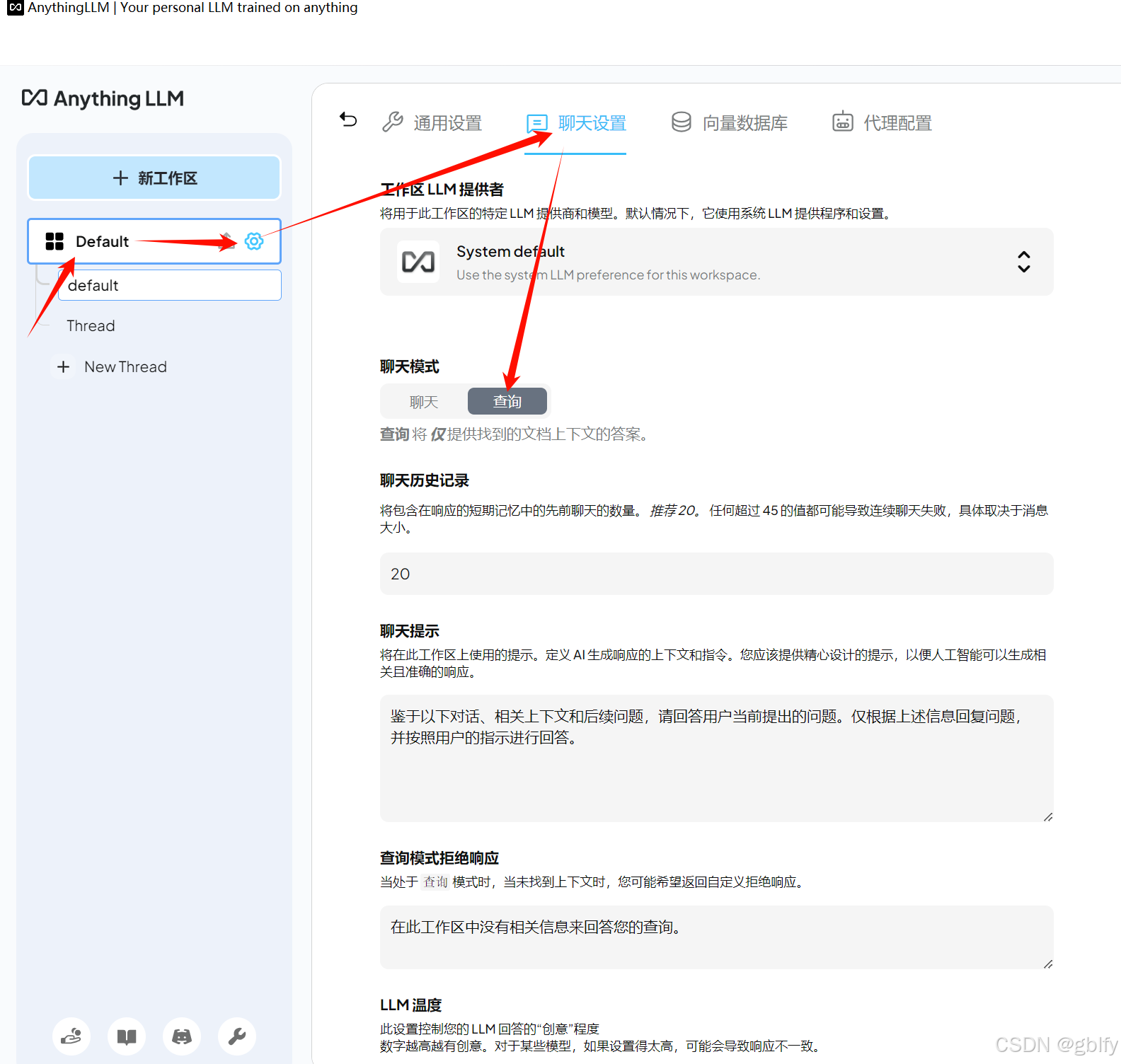Click the Anything LLM logo

(x=103, y=98)
